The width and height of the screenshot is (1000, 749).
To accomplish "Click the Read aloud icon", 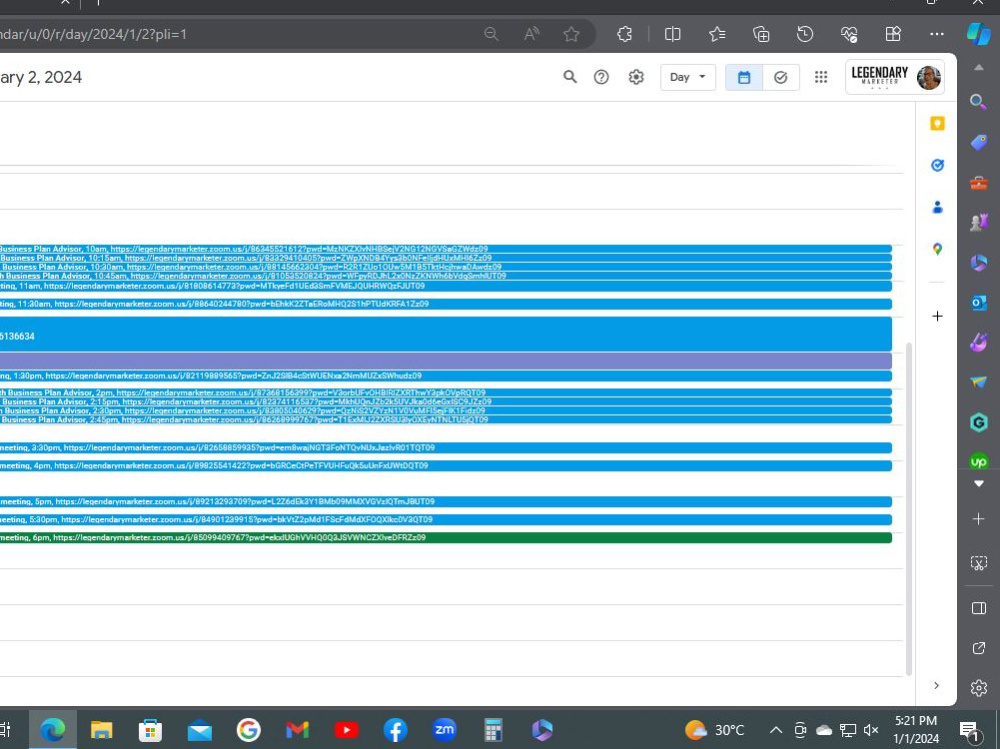I will click(531, 34).
